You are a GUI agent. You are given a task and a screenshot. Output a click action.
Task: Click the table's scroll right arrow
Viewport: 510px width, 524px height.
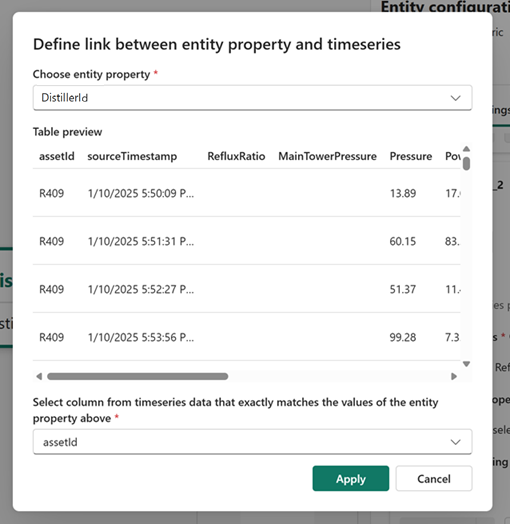tap(454, 377)
